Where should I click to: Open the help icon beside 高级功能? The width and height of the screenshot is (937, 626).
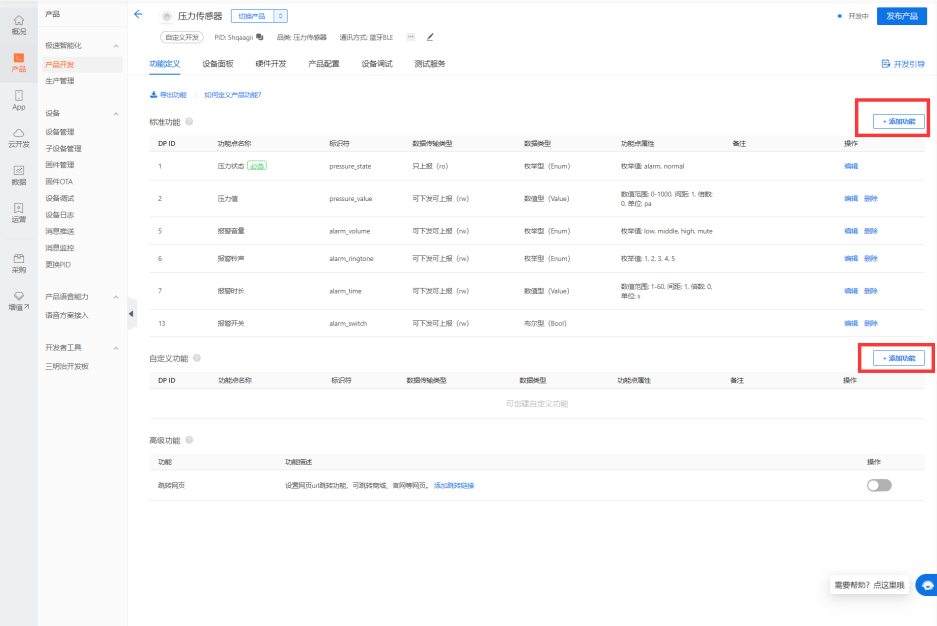point(189,440)
